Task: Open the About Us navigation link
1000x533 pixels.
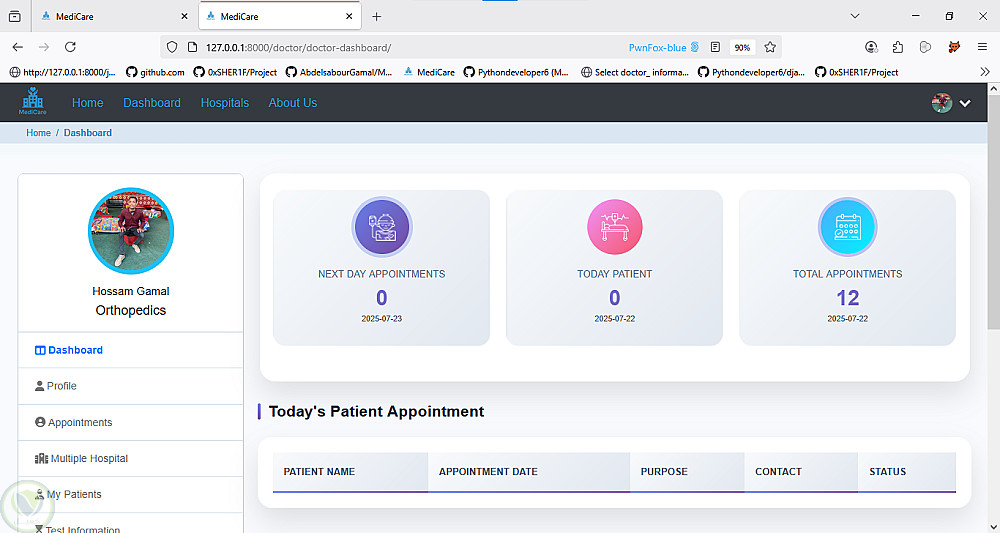Action: 293,103
